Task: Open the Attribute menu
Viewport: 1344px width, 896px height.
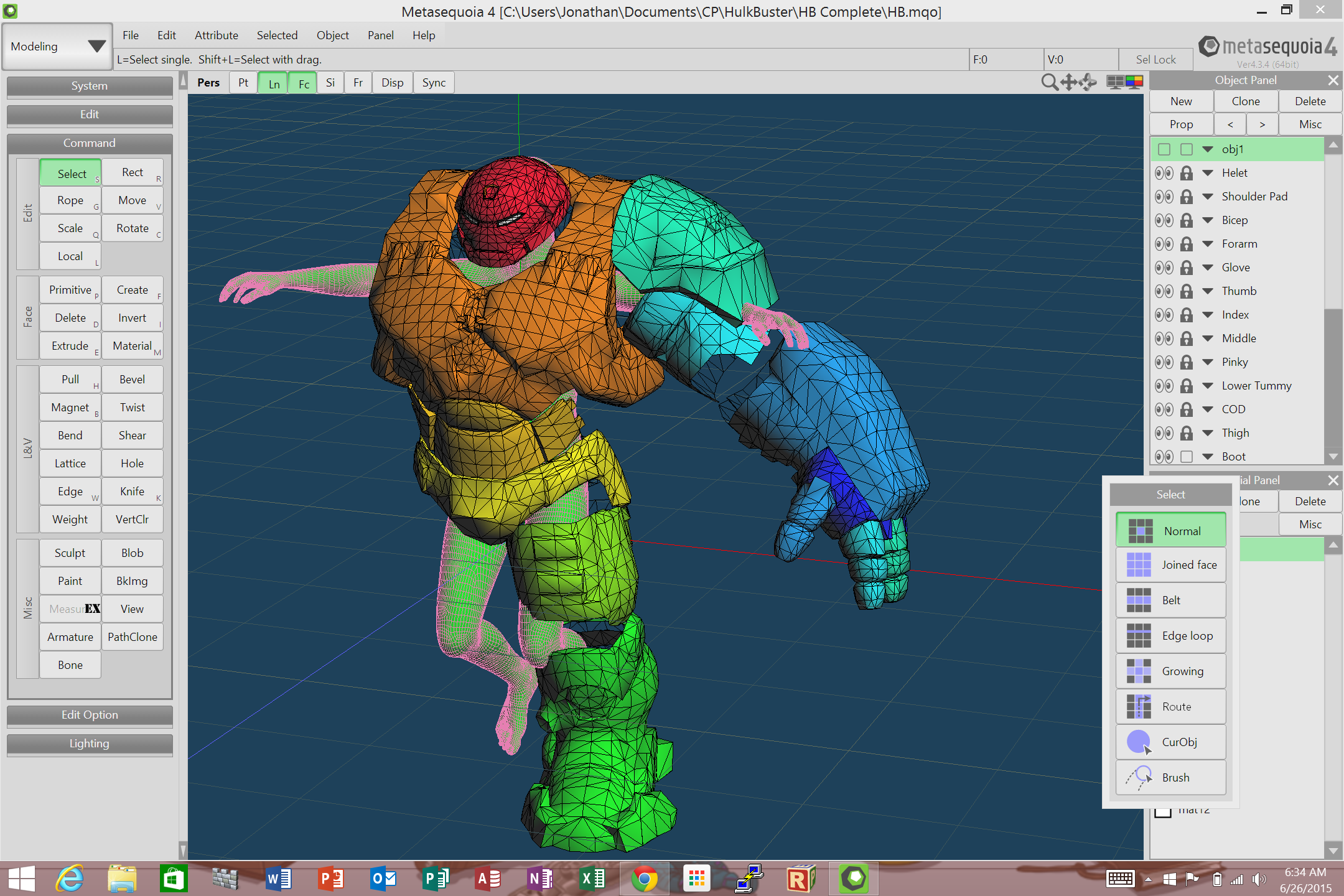Action: coord(217,35)
